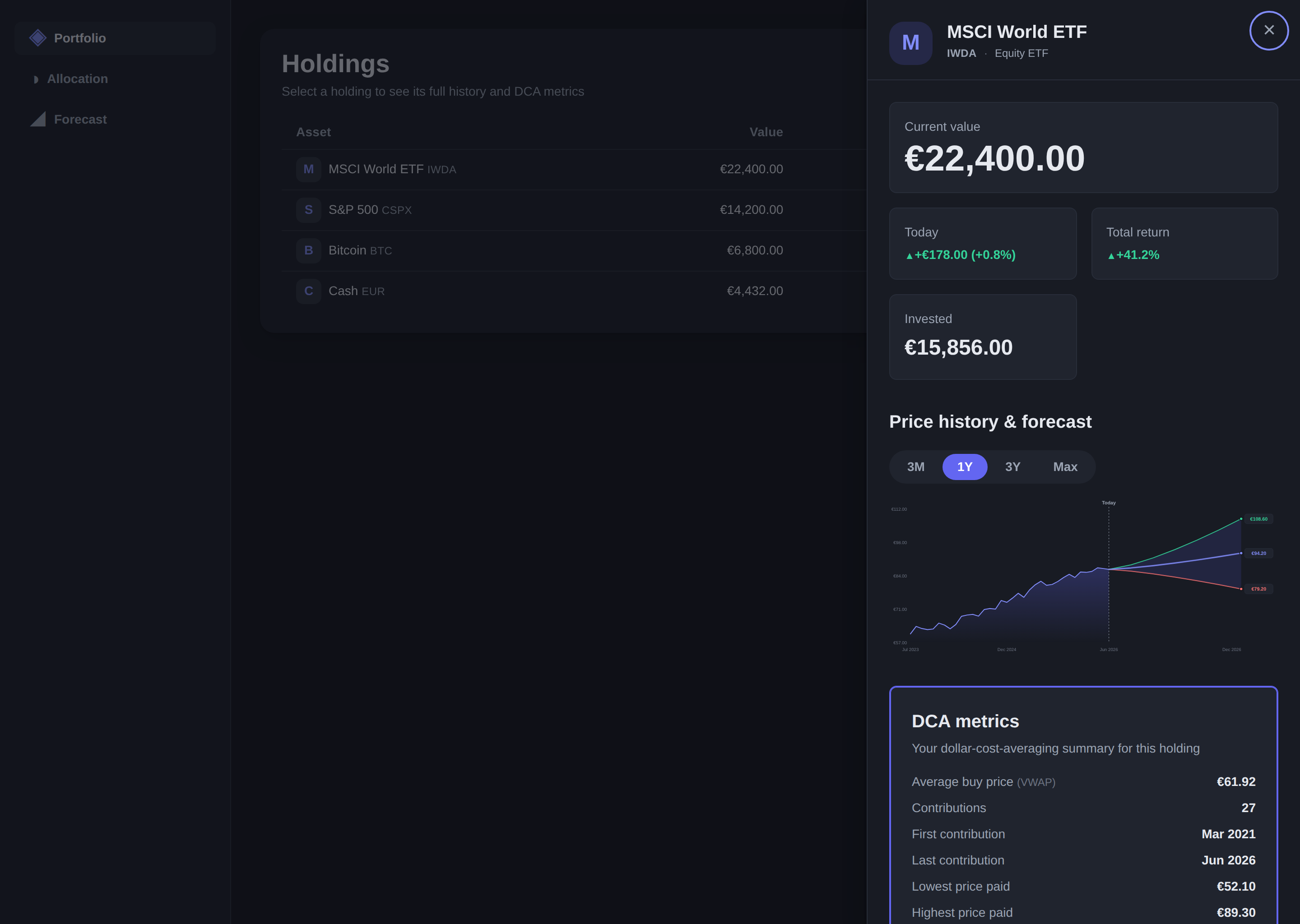Viewport: 1300px width, 924px height.
Task: Click the Portfolio diamond icon
Action: (37, 38)
